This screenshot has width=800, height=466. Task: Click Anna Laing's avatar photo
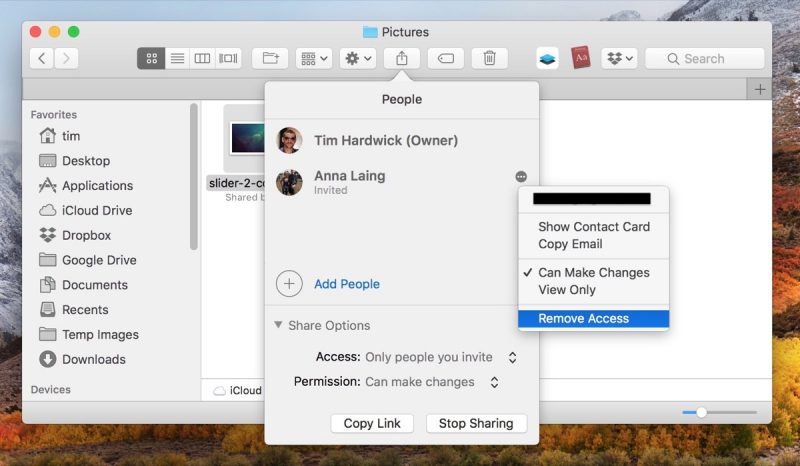289,182
